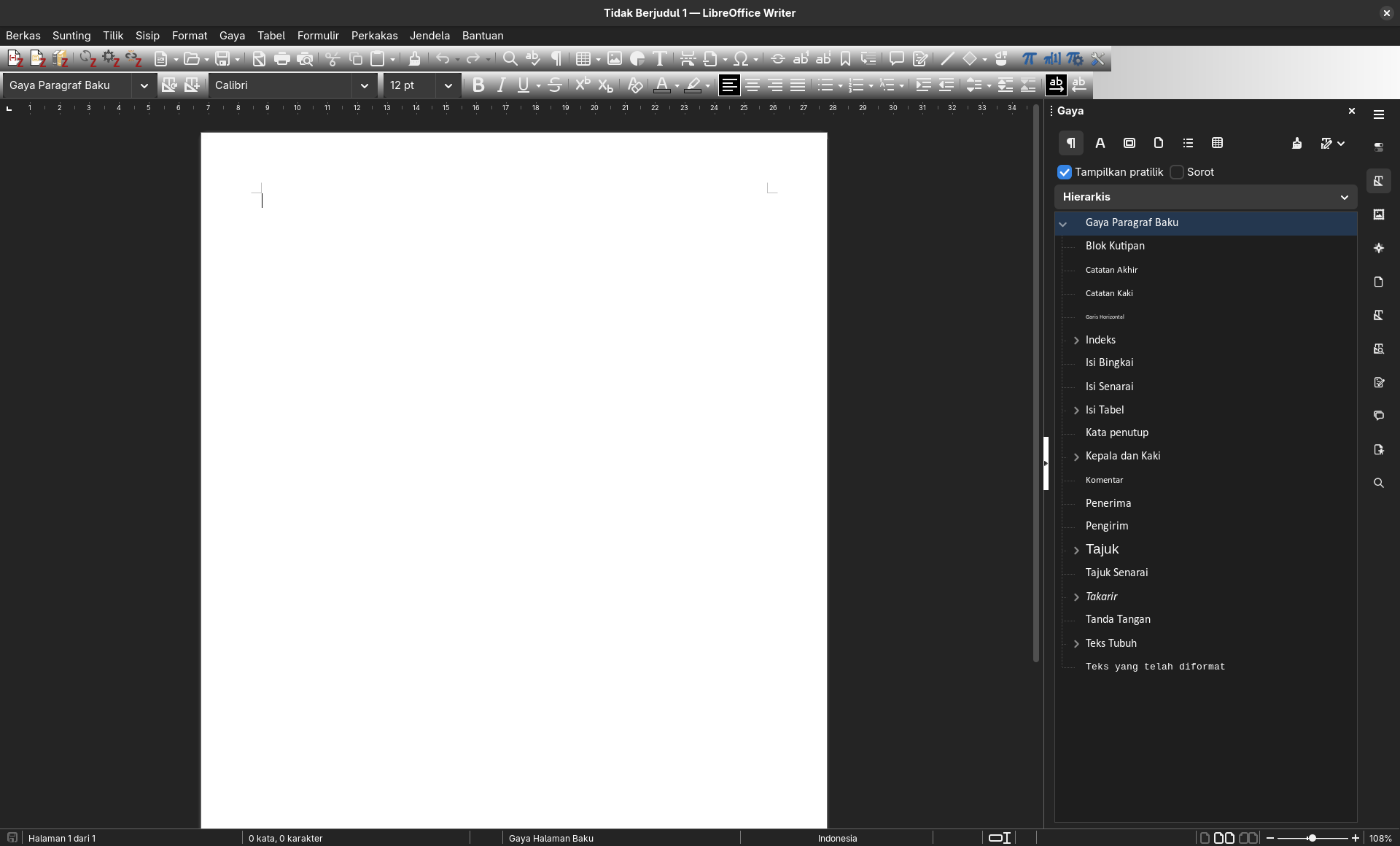Insert a table from toolbar
The height and width of the screenshot is (846, 1400).
[583, 59]
